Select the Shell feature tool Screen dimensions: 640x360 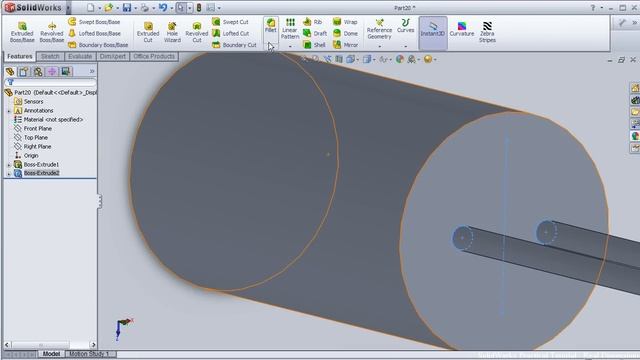314,45
